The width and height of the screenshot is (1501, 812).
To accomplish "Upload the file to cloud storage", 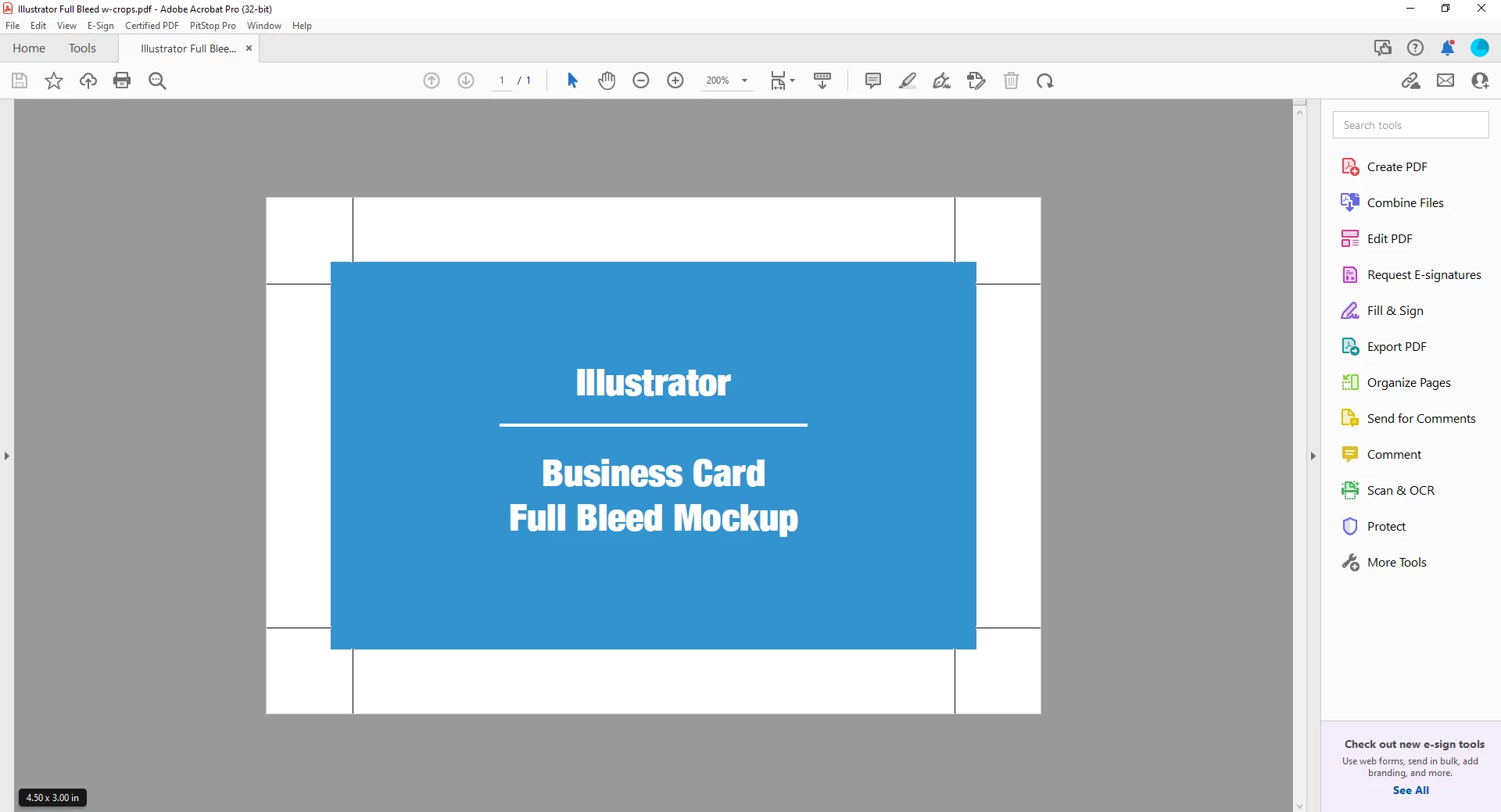I will click(x=88, y=80).
